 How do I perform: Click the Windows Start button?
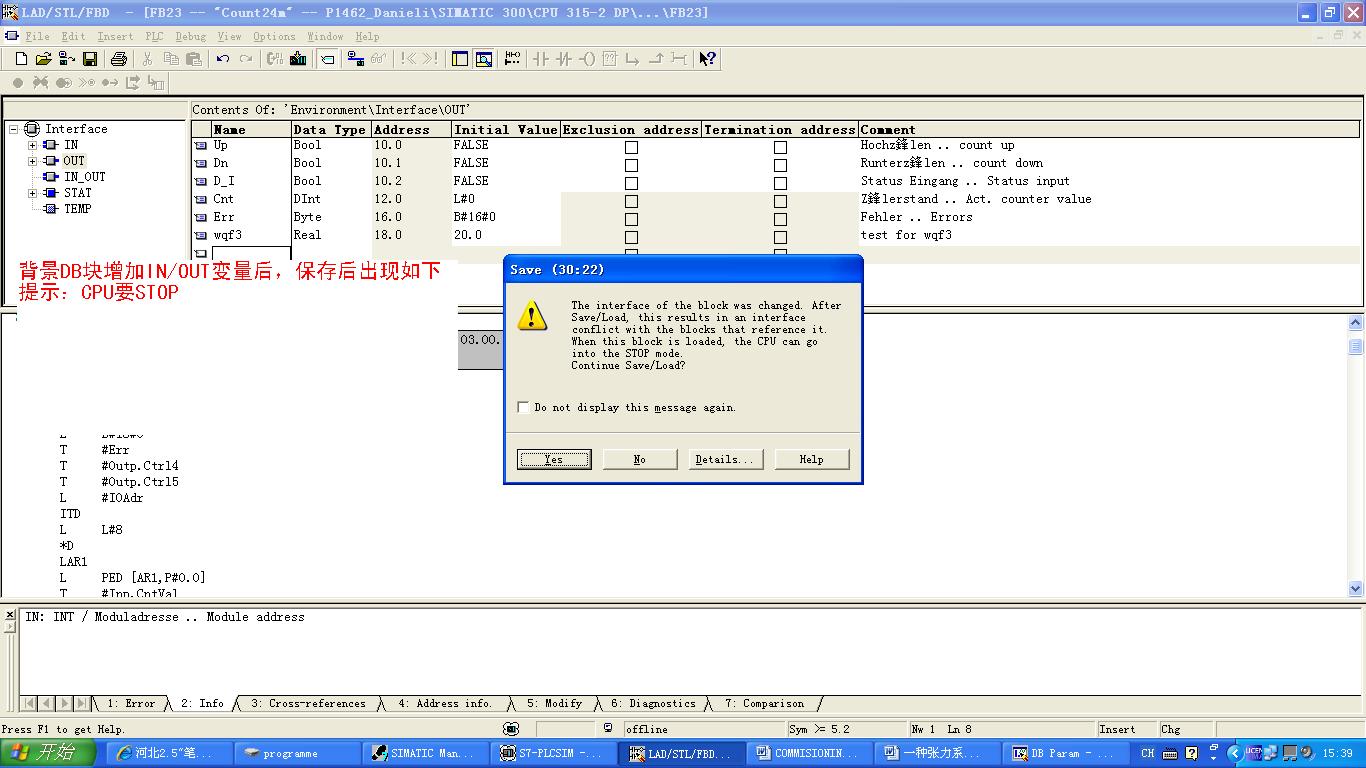pos(48,753)
